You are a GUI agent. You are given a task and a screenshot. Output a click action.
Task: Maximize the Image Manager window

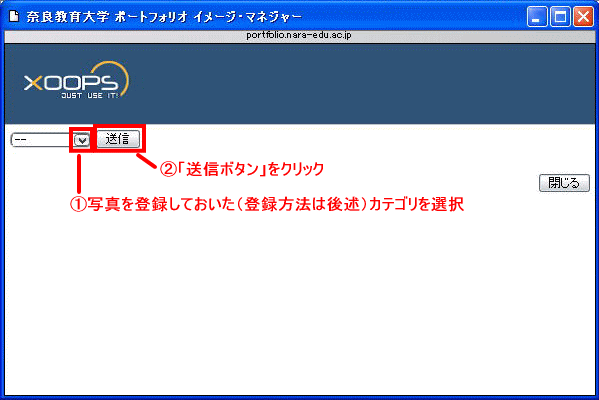tap(560, 17)
